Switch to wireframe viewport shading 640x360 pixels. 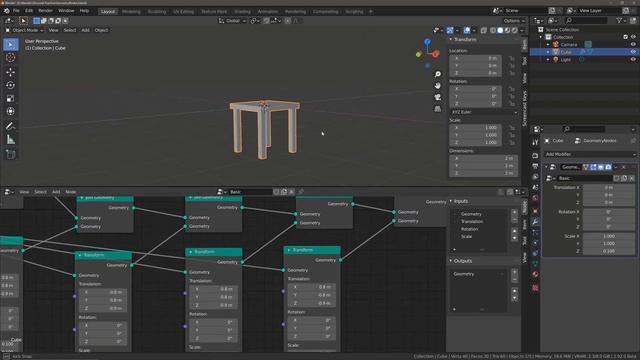[x=493, y=30]
